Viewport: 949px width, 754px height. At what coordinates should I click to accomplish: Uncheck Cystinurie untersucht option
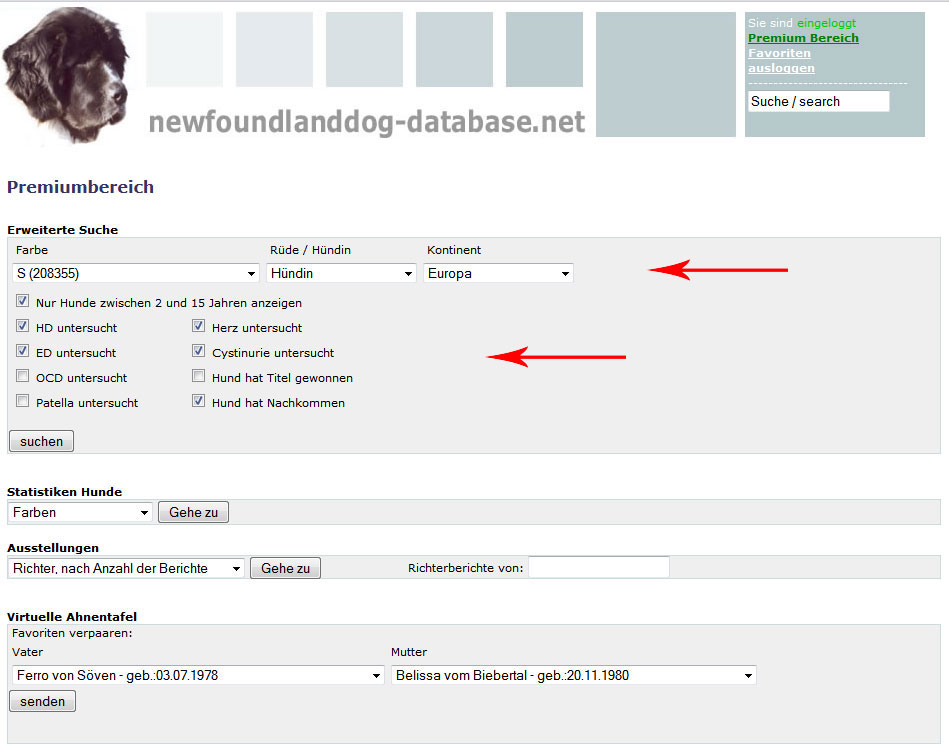click(x=199, y=352)
